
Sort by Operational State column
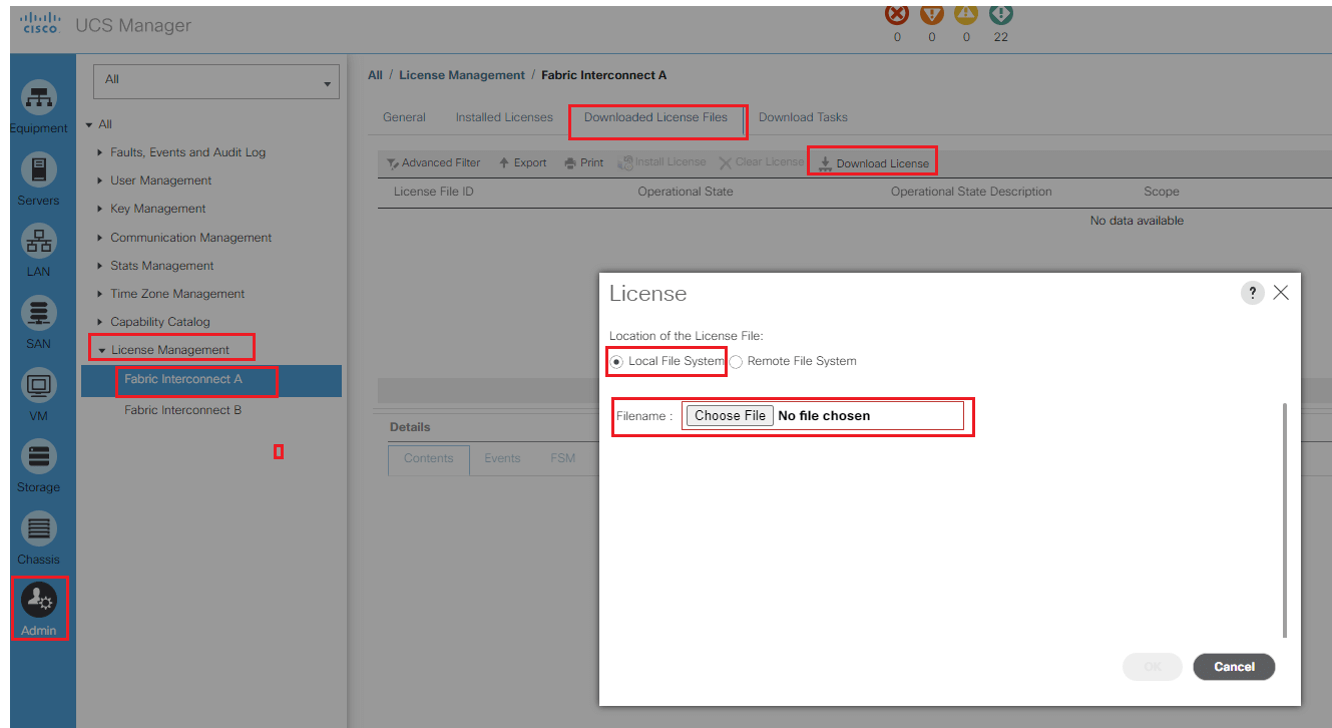[685, 191]
